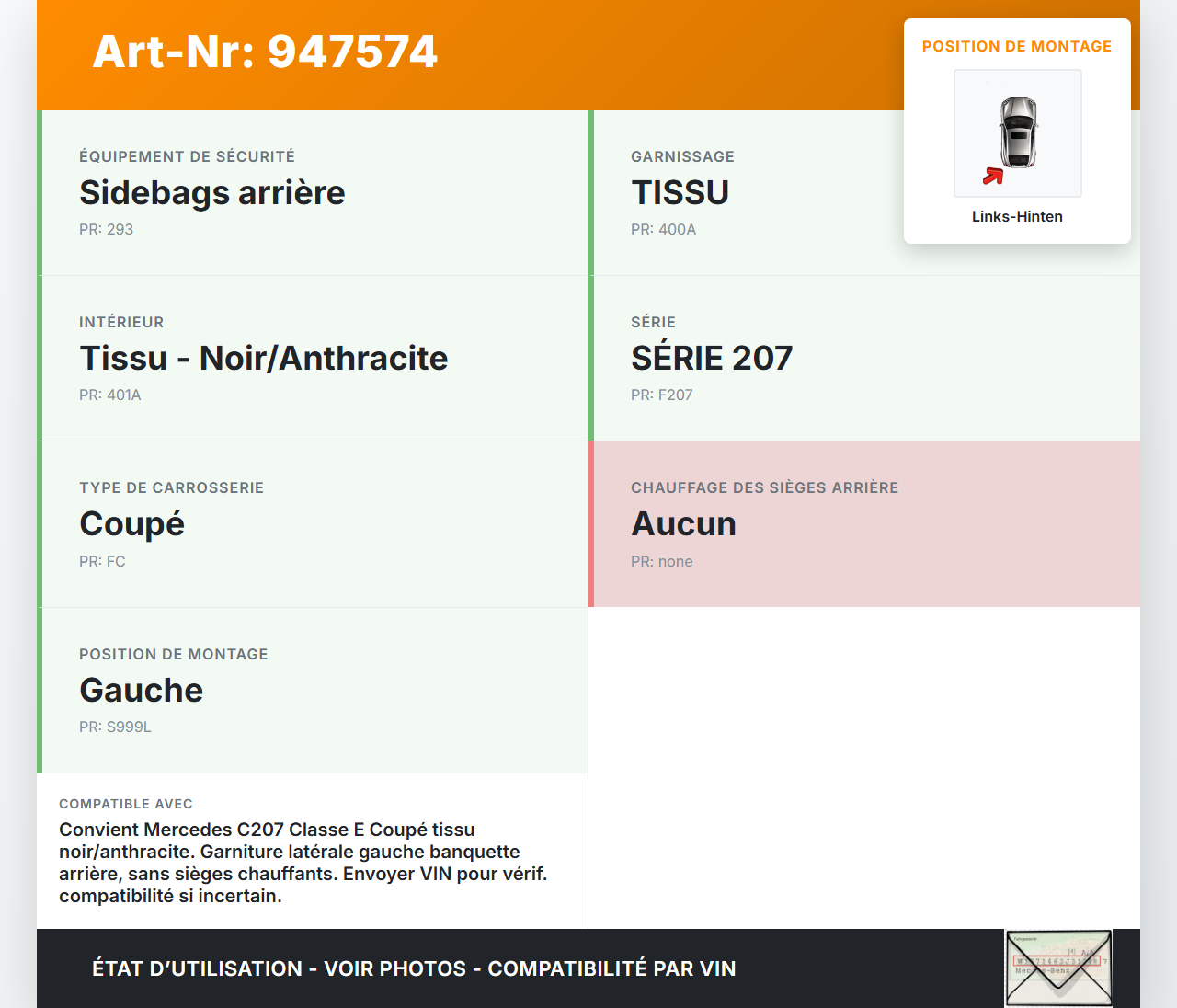Select the red-framed VIN number on the document
The width and height of the screenshot is (1177, 1008).
pyautogui.click(x=1057, y=959)
